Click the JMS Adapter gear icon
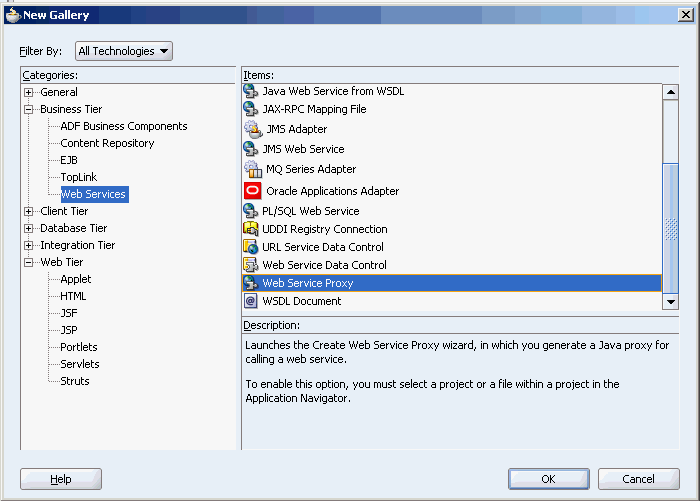 click(x=253, y=129)
